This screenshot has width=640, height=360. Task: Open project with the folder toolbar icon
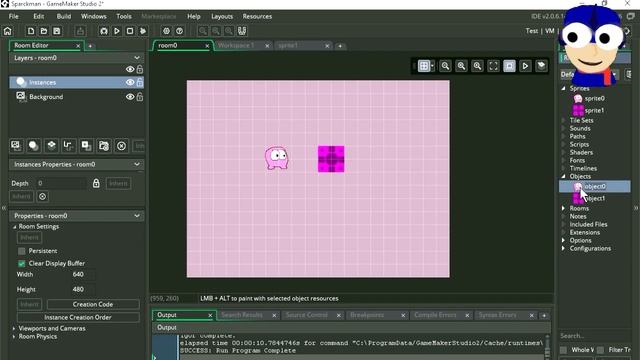[44, 31]
